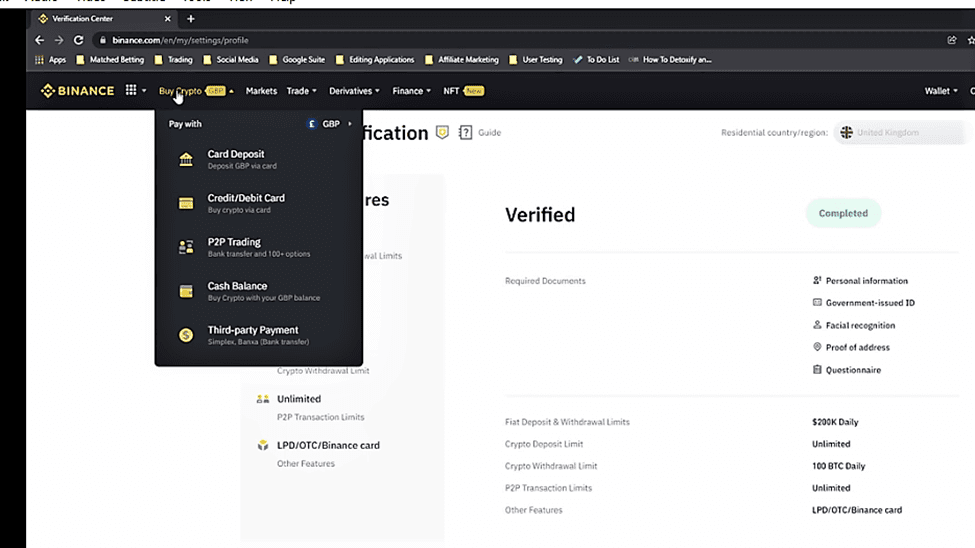Click the globe icon in country field
The width and height of the screenshot is (975, 548).
[x=846, y=132]
